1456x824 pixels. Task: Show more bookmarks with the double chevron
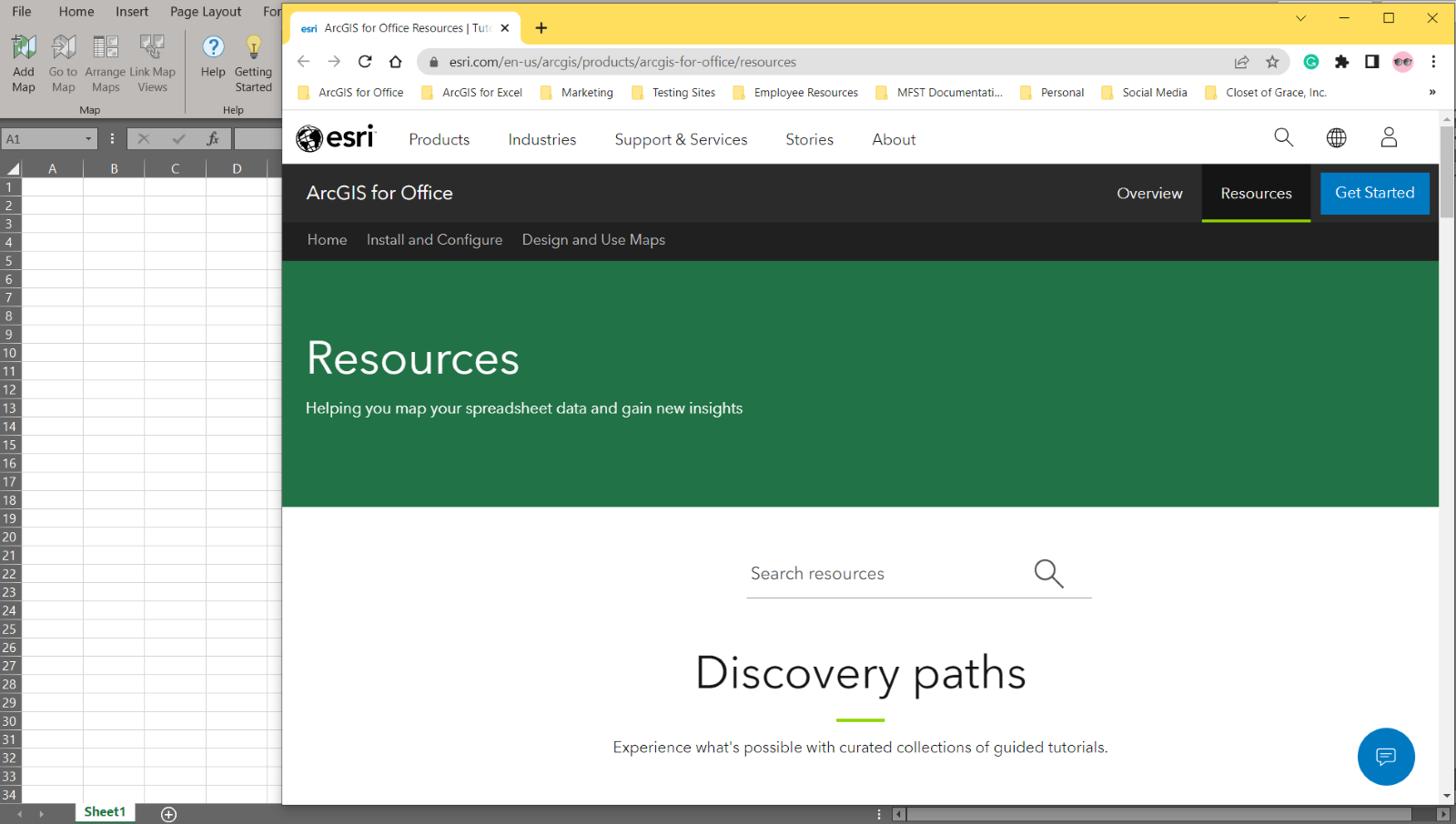[1432, 92]
